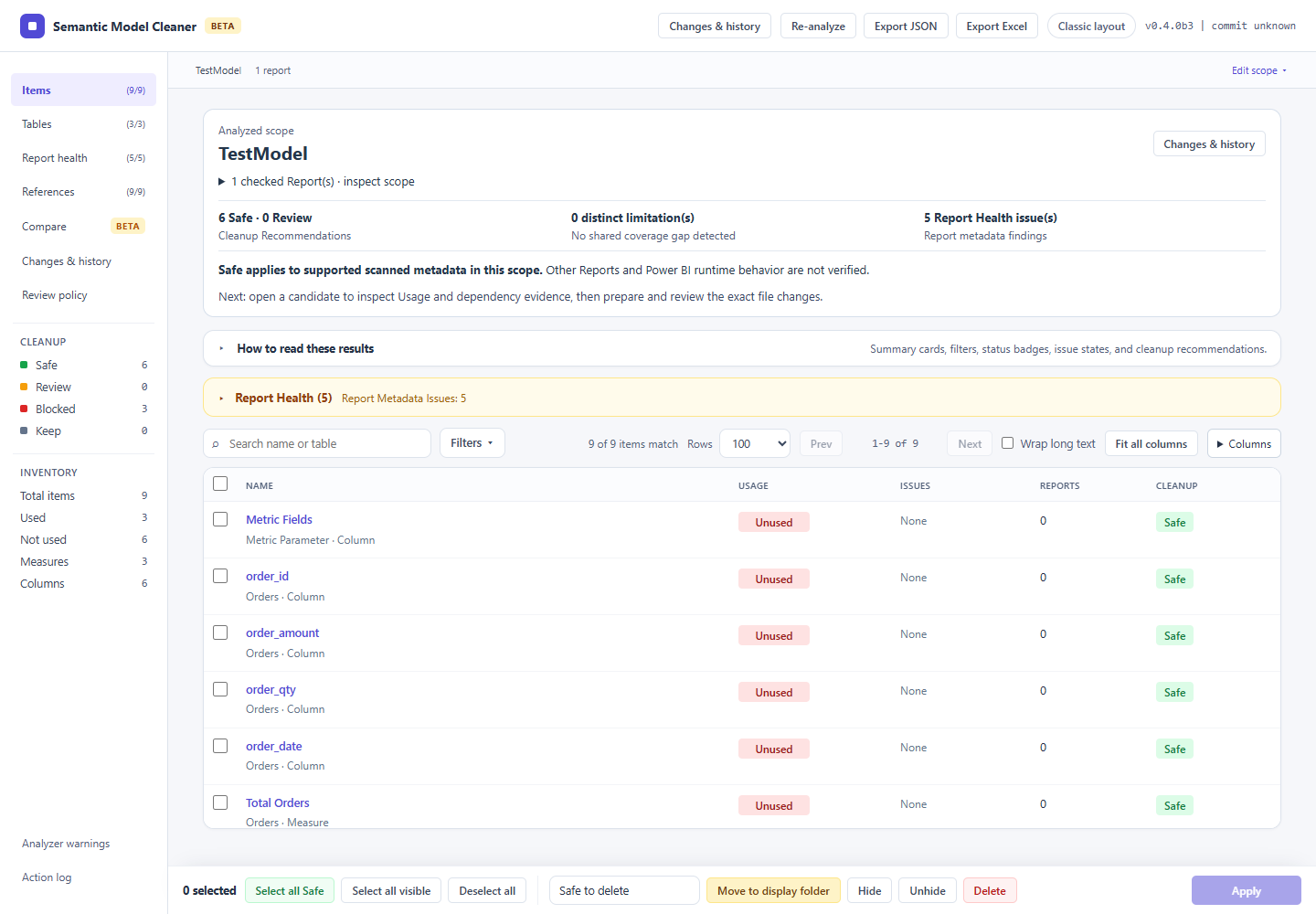
Task: Click Export JSON button
Action: click(x=906, y=26)
